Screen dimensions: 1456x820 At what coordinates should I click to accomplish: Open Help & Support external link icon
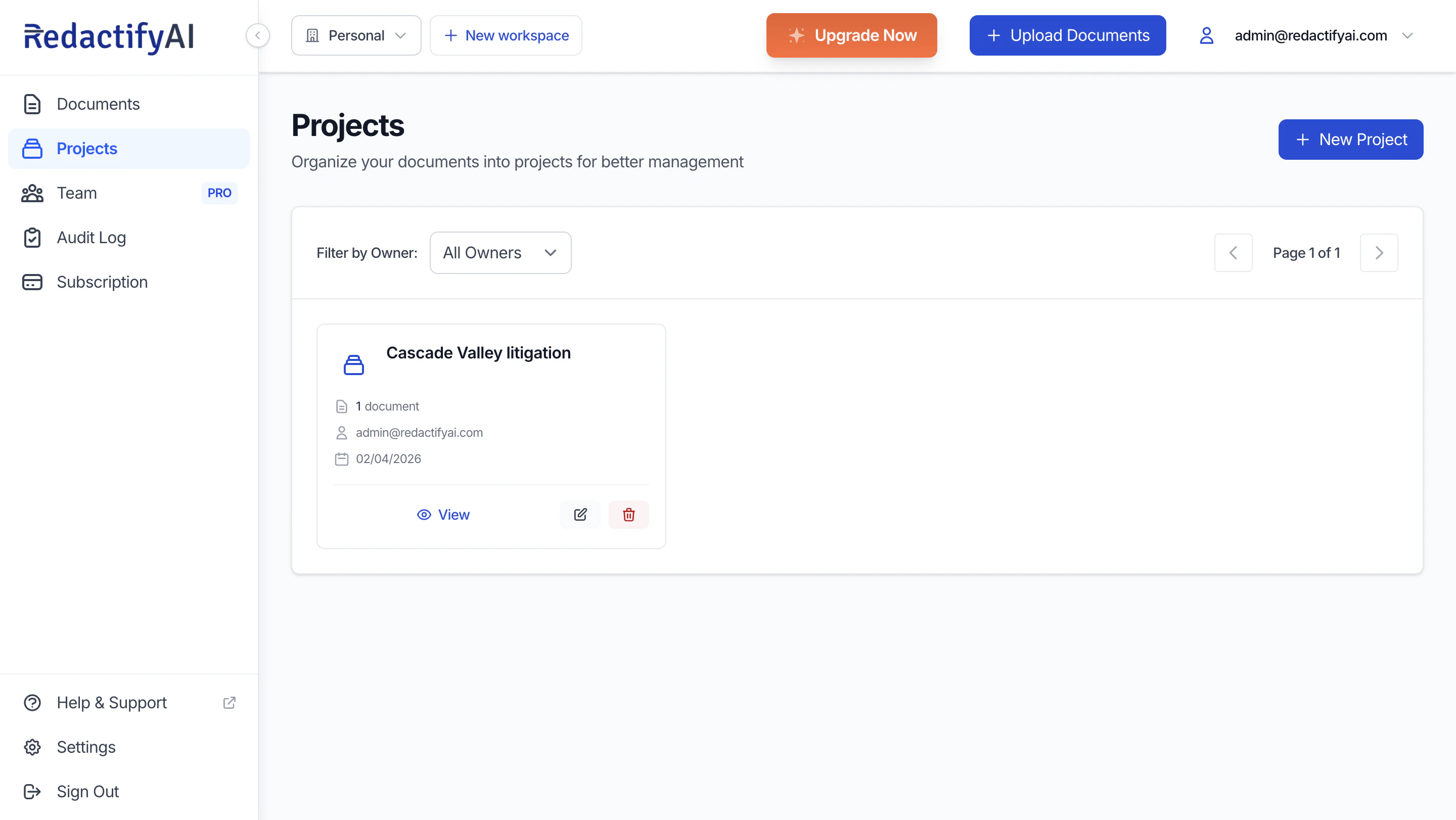pyautogui.click(x=229, y=702)
